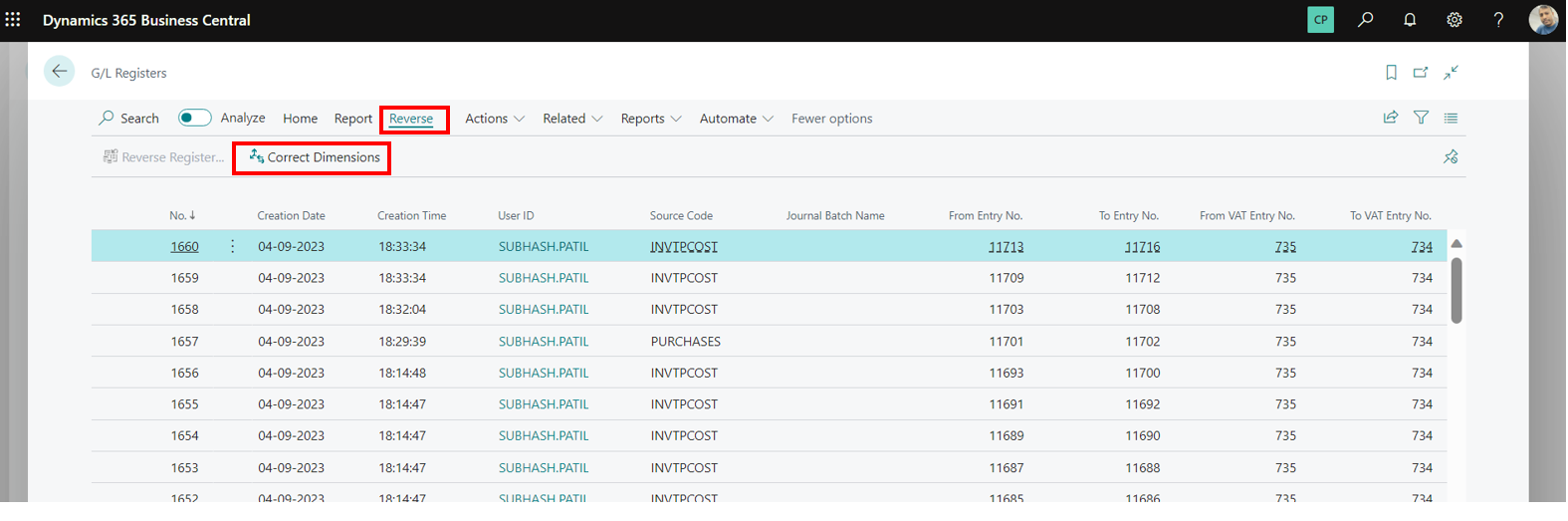The width and height of the screenshot is (1568, 521).
Task: Open the settings gear
Action: (x=1455, y=19)
